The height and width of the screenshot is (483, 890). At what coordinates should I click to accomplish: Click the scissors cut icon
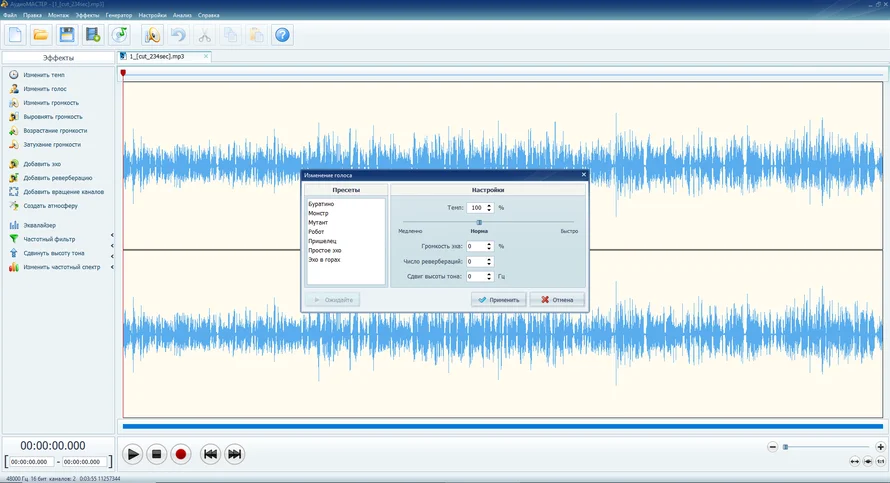204,35
